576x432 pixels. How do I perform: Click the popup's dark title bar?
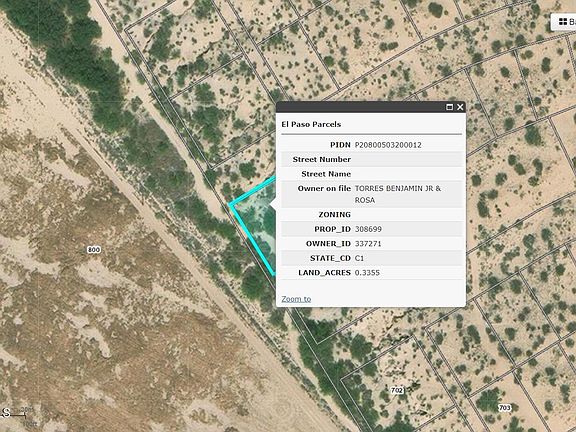371,107
